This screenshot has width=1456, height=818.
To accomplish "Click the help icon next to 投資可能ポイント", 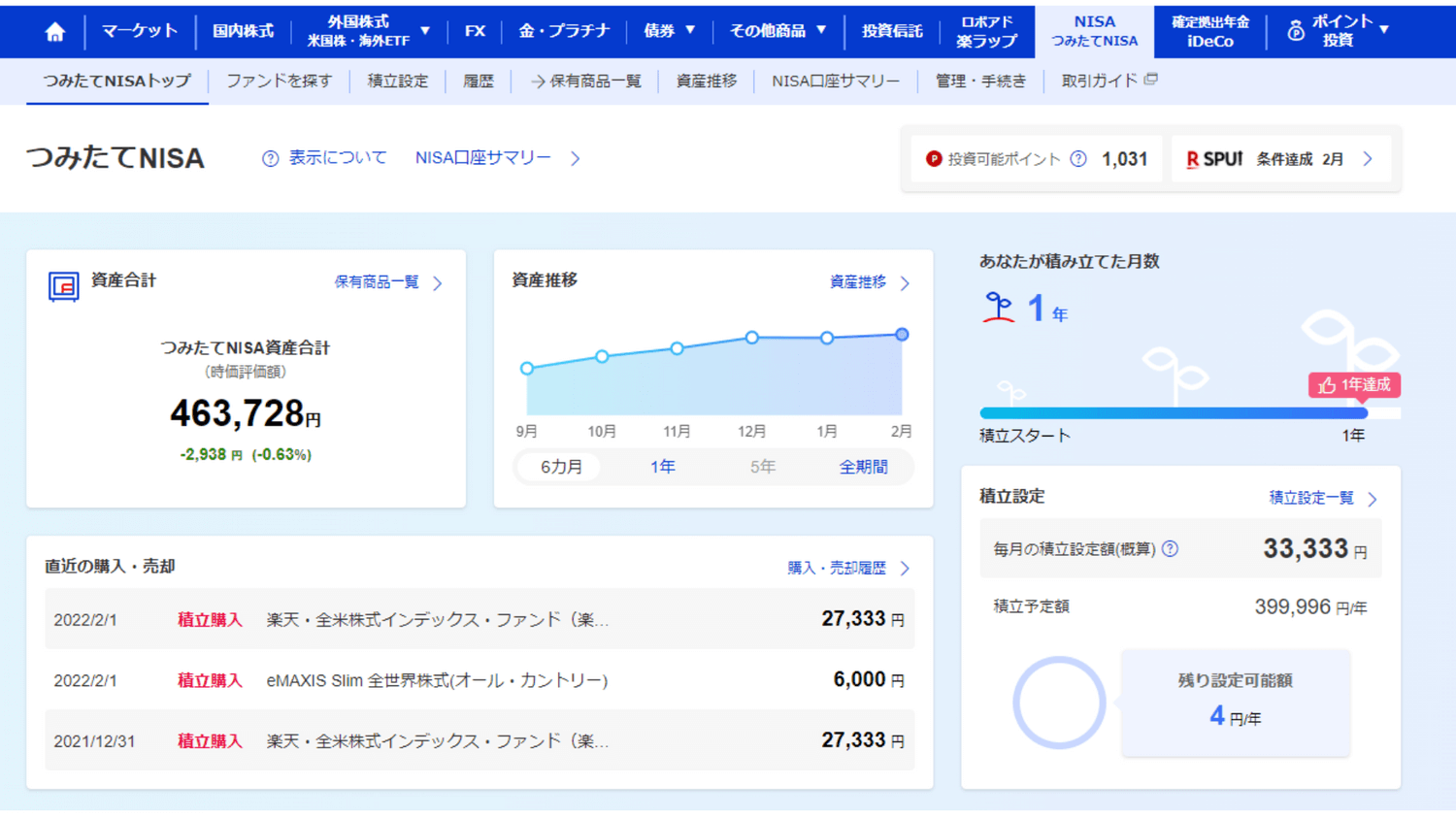I will [1078, 159].
